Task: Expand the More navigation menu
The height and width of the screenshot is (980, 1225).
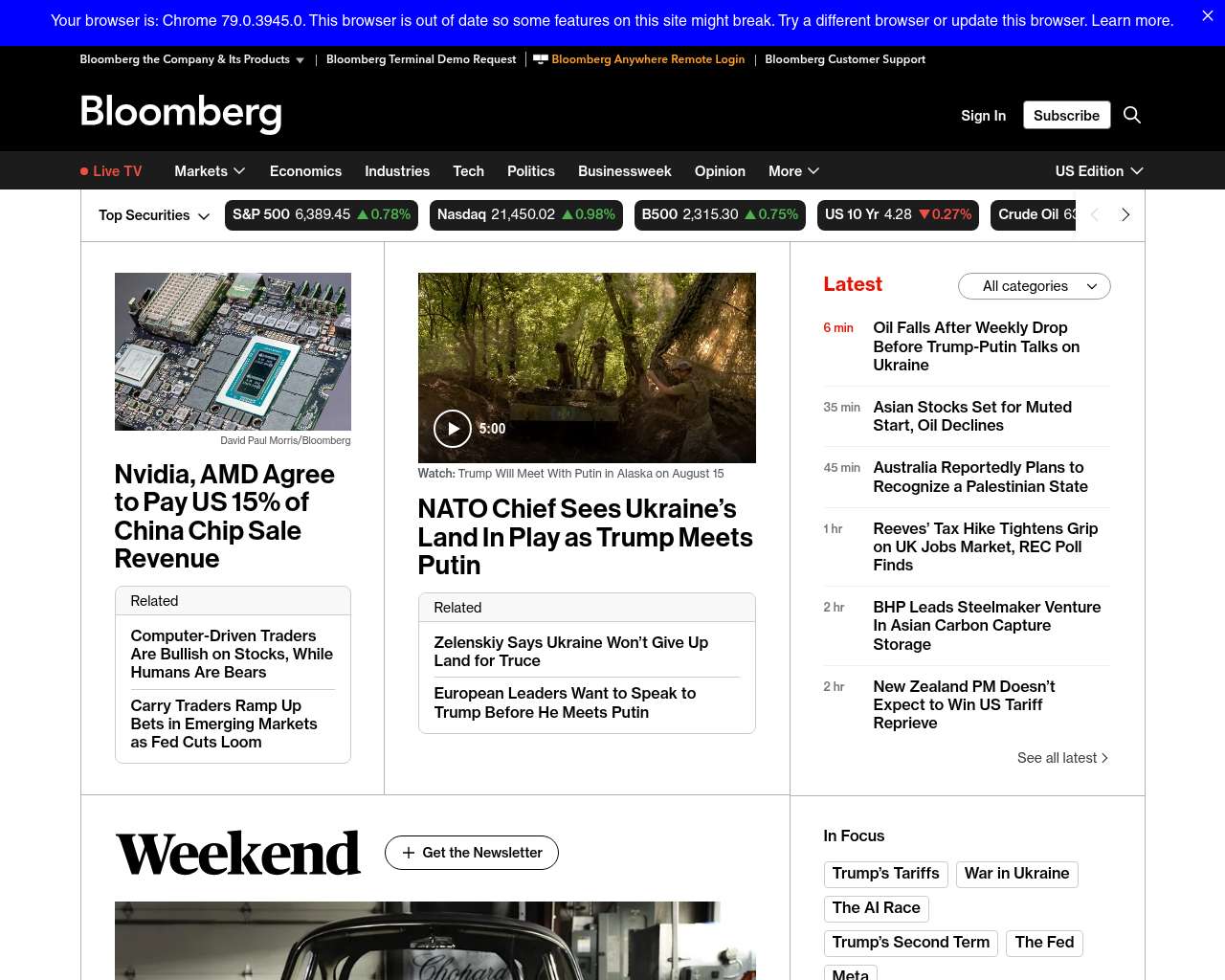Action: [x=793, y=171]
